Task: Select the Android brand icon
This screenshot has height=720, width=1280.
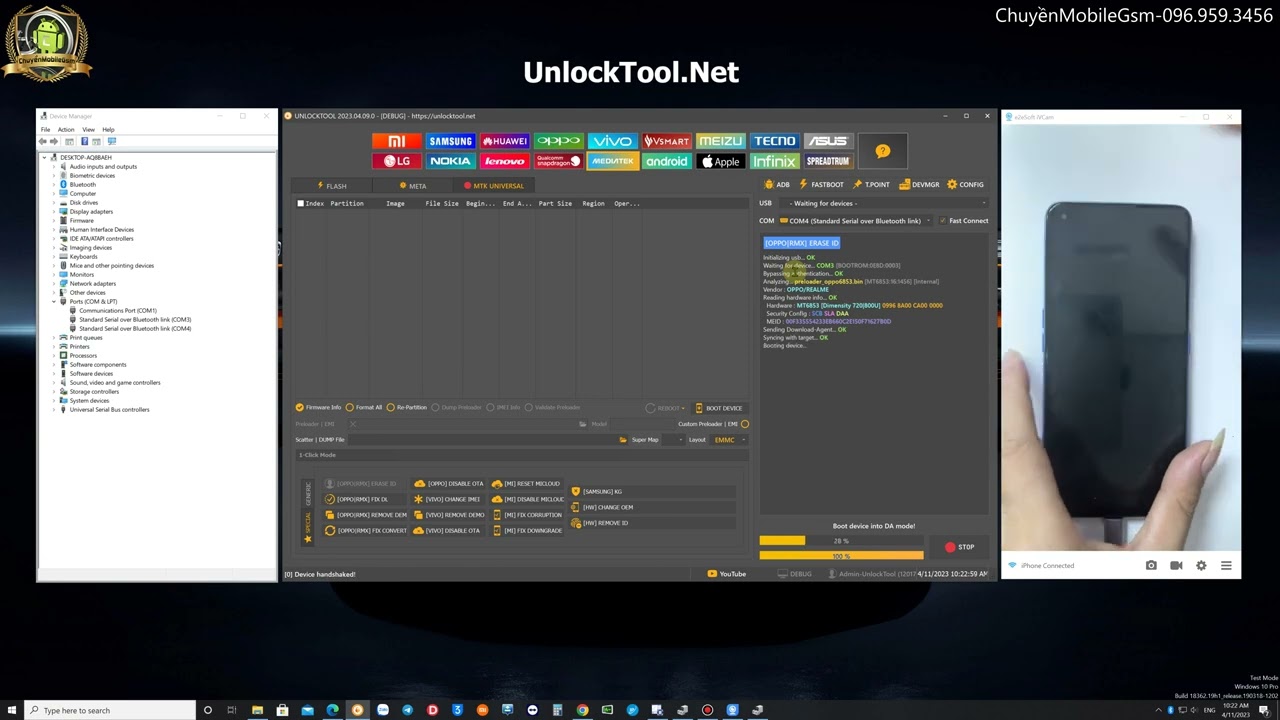Action: tap(666, 161)
